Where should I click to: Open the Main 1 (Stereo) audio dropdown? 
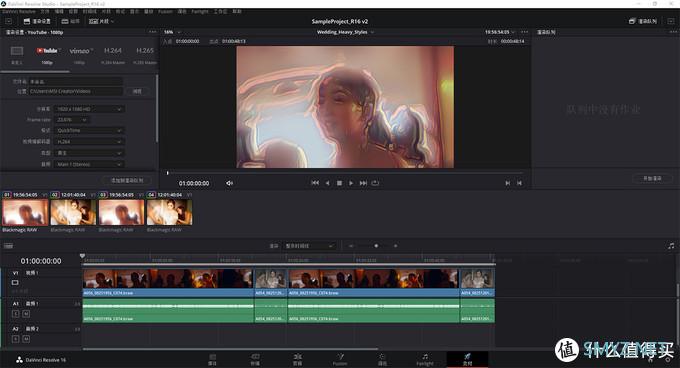pyautogui.click(x=89, y=164)
